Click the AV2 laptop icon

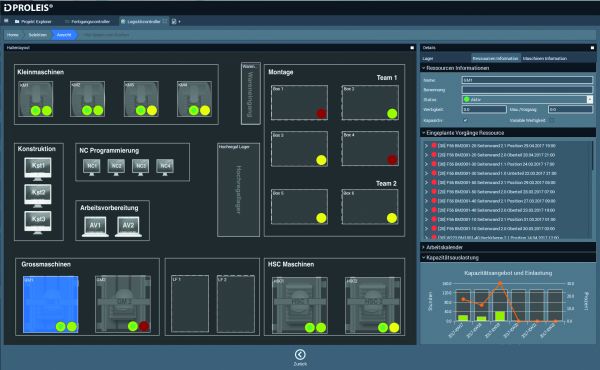(129, 227)
